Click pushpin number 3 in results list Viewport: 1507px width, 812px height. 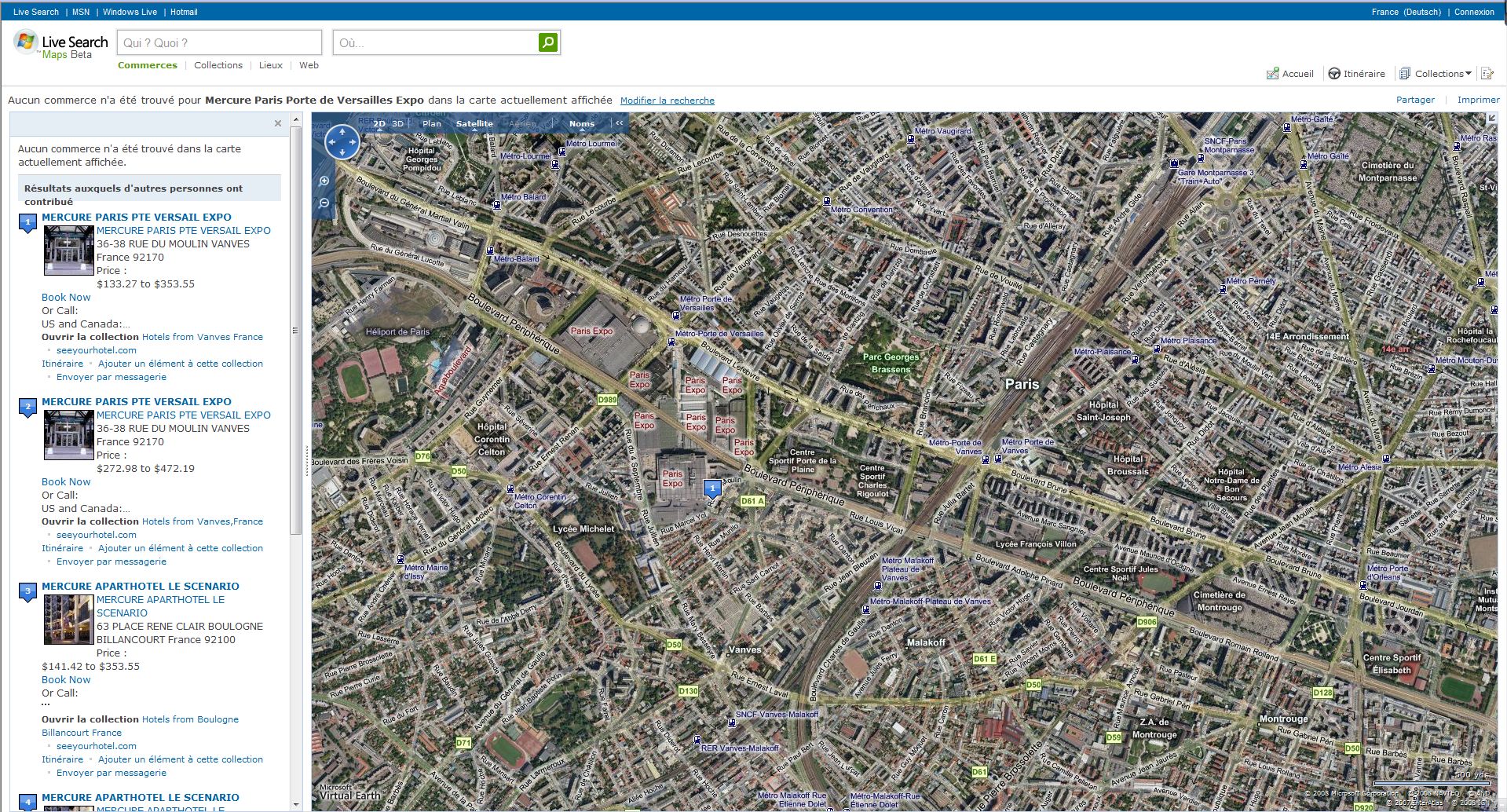tap(27, 593)
